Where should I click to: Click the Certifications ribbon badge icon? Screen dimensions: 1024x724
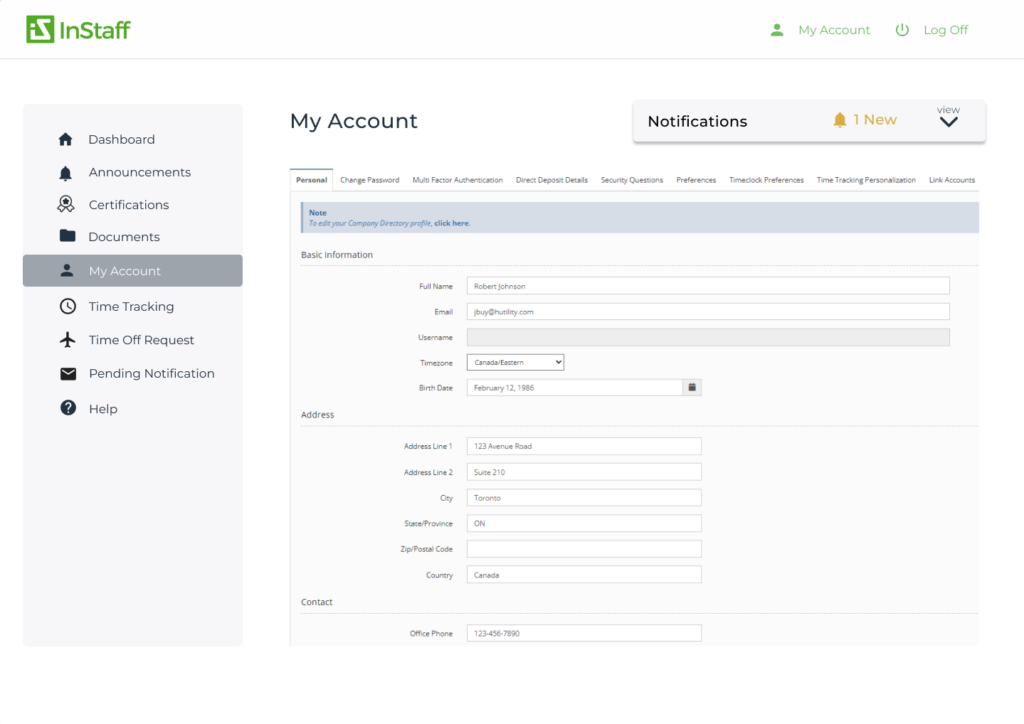(x=65, y=204)
